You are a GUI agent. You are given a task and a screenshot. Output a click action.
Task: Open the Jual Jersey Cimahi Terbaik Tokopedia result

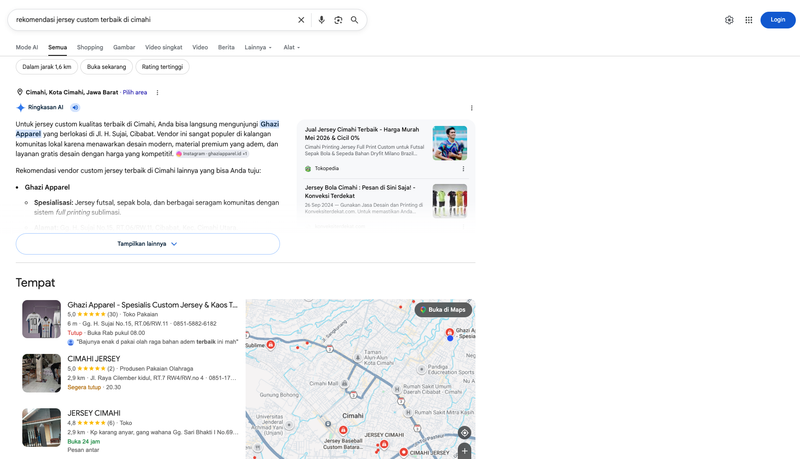(x=362, y=134)
